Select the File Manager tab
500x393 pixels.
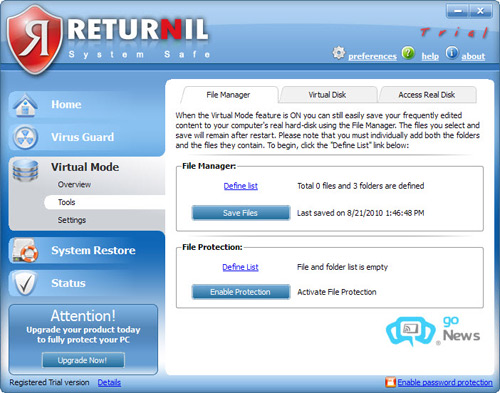click(228, 95)
